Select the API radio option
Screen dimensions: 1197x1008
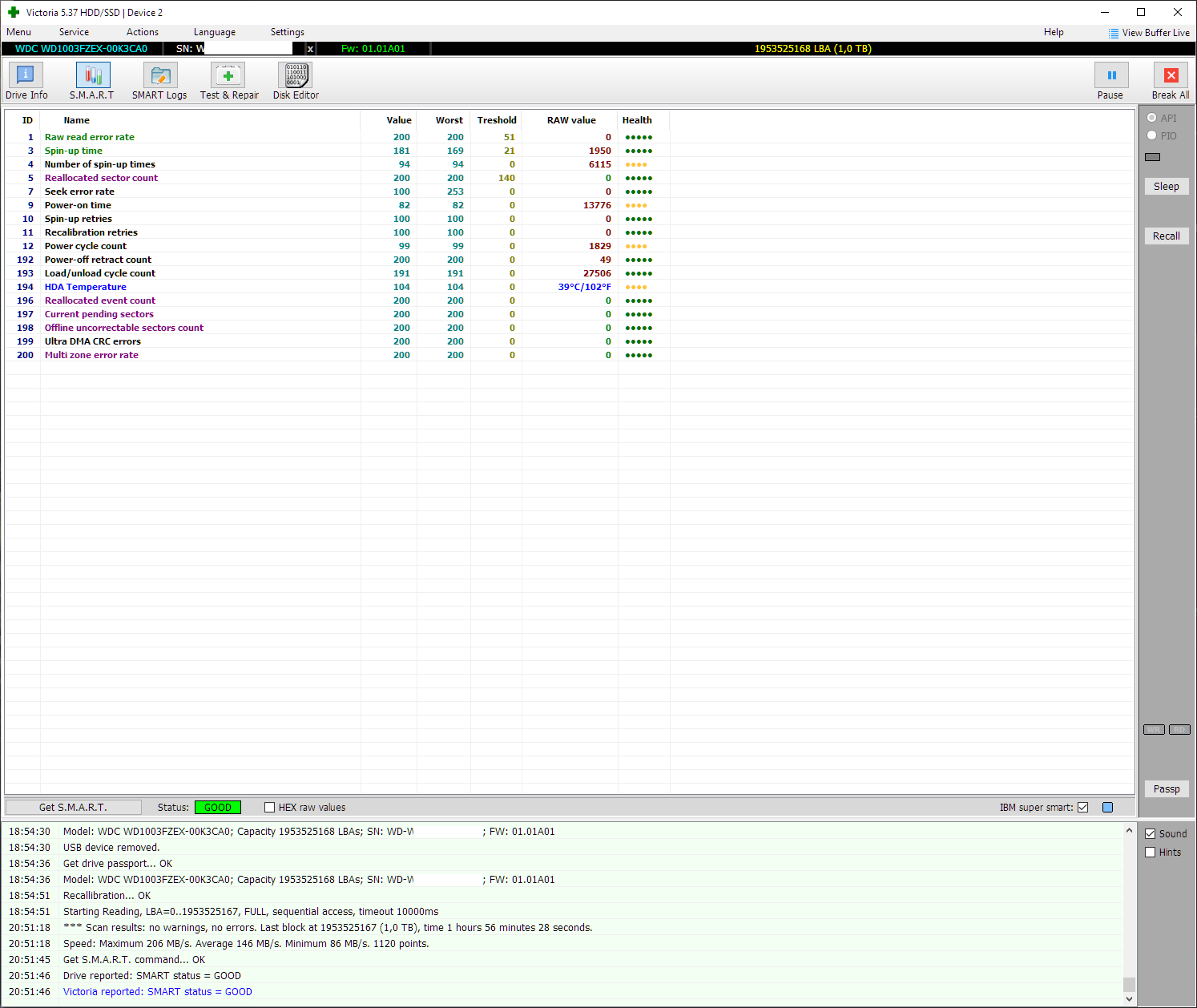pos(1151,118)
